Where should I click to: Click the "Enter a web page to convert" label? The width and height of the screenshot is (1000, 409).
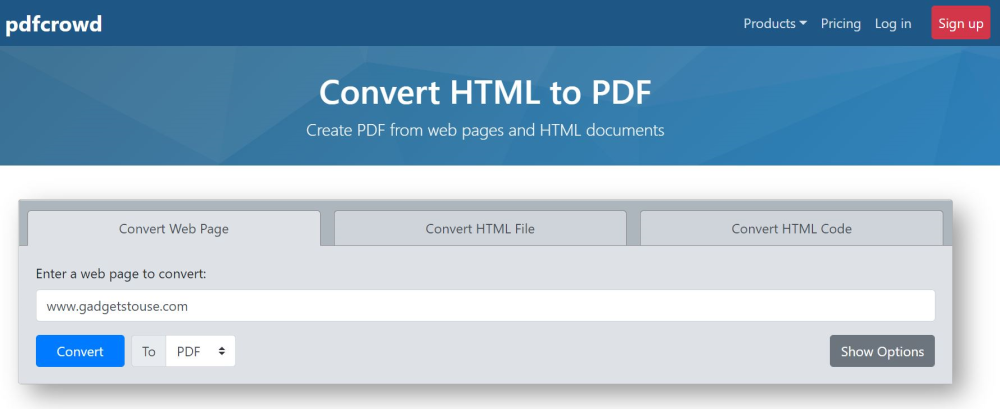click(127, 273)
